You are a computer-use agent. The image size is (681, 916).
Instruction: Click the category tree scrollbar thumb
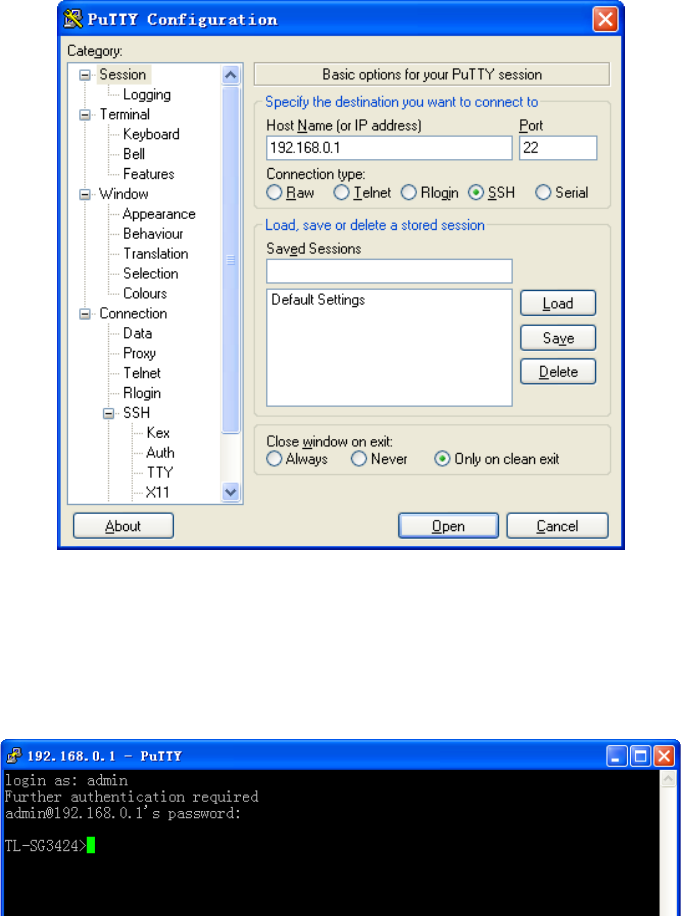(x=231, y=260)
